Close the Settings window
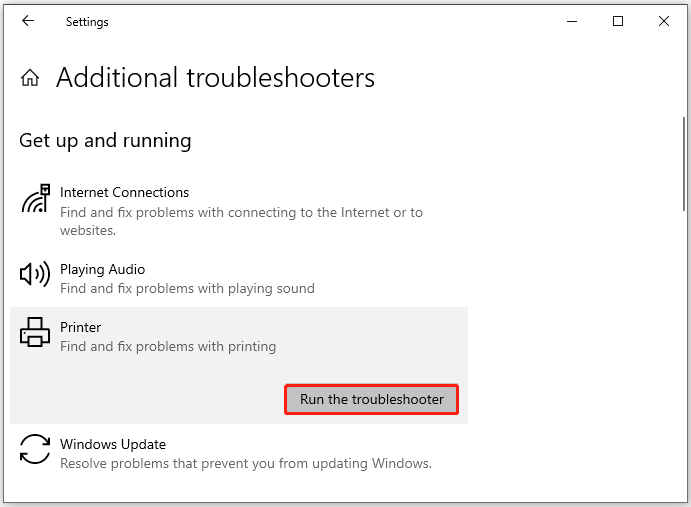The height and width of the screenshot is (507, 691). (x=664, y=21)
